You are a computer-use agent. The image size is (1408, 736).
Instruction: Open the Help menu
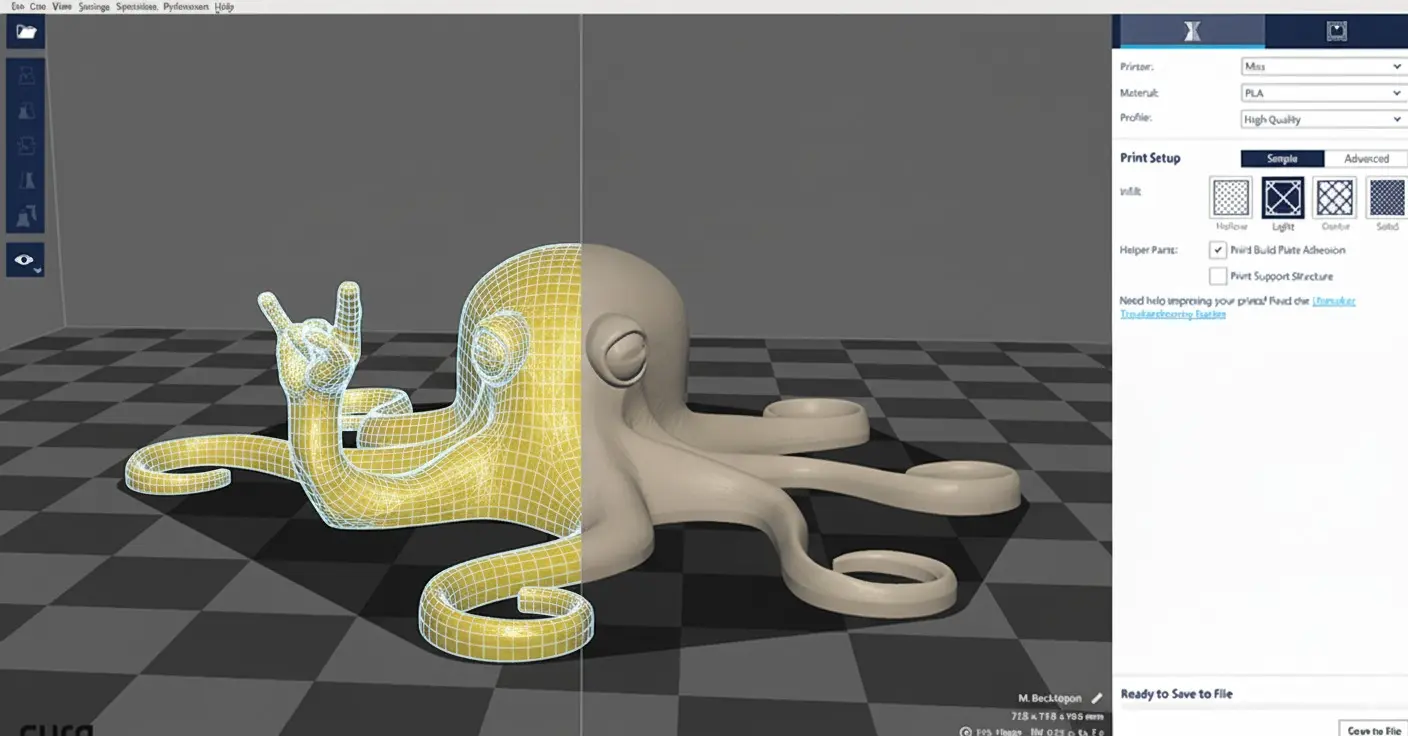[226, 6]
